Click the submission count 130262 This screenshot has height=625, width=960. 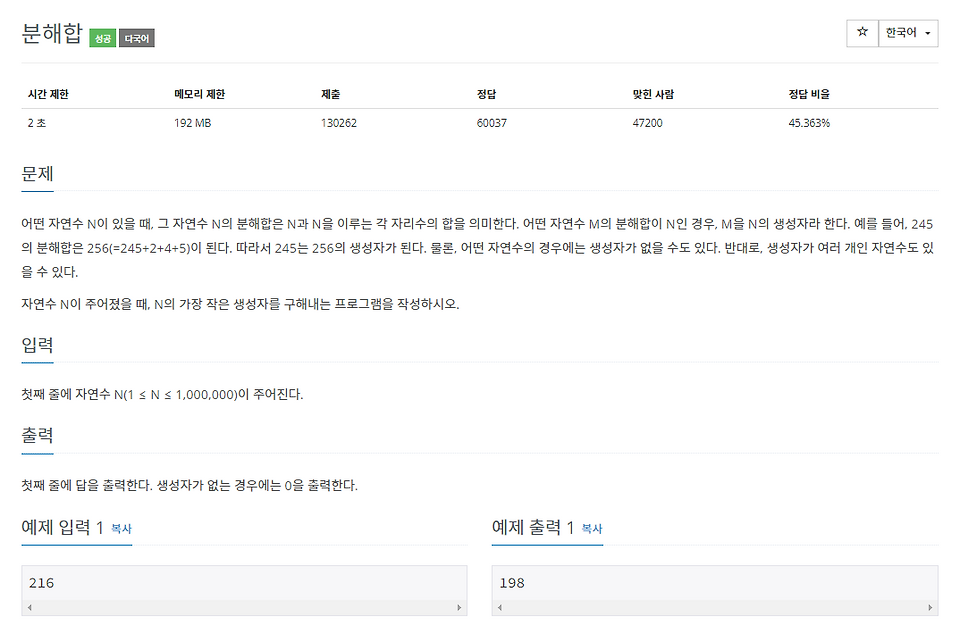[339, 122]
